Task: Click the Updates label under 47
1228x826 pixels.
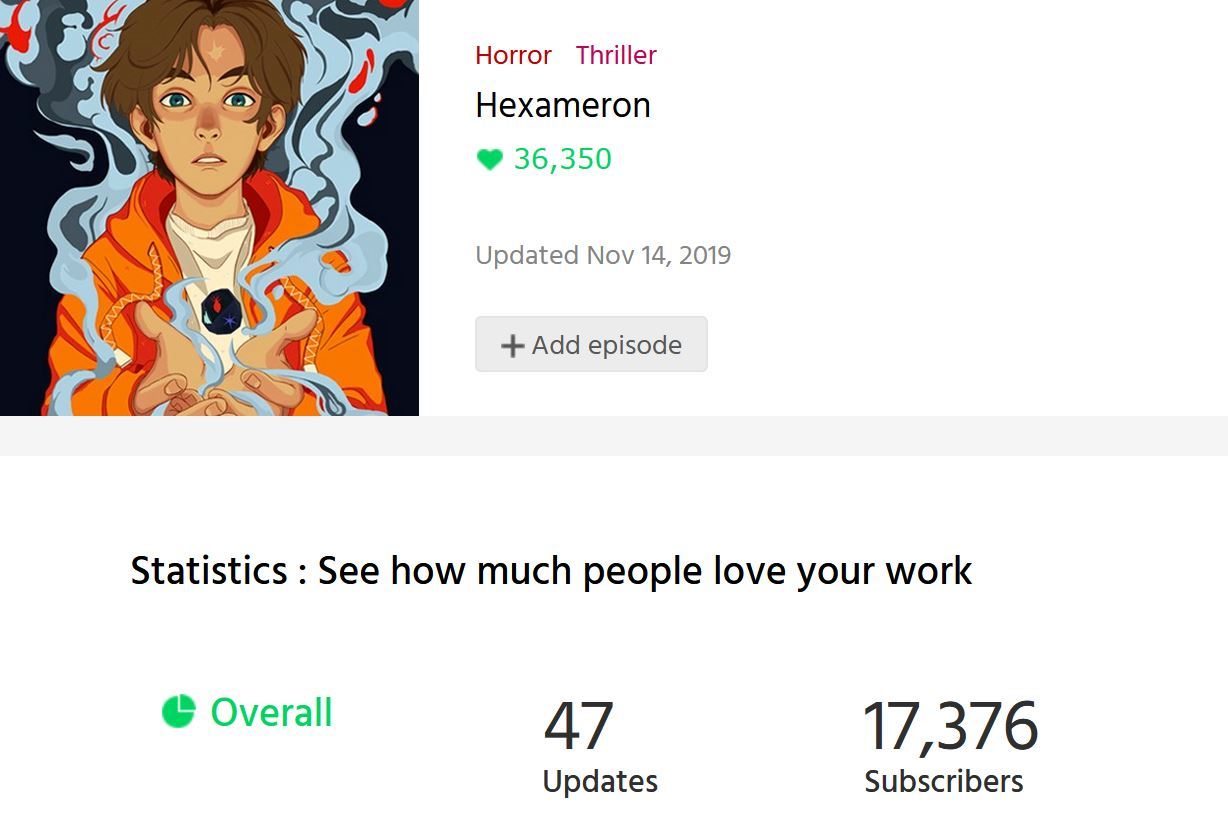Action: point(600,781)
